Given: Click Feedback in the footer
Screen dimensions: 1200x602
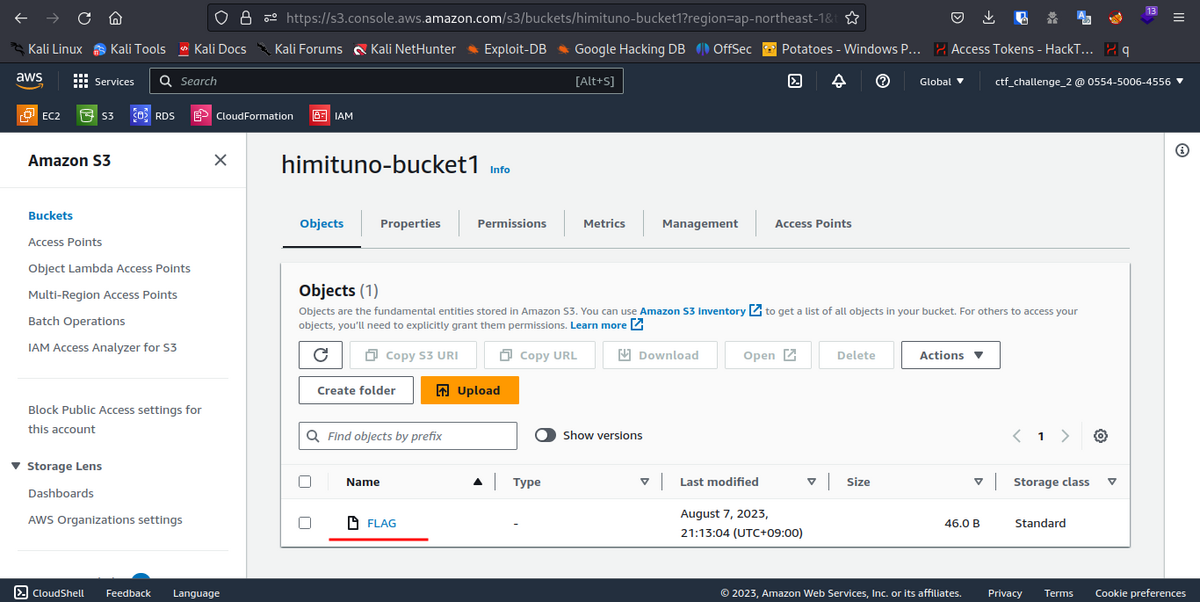Looking at the screenshot, I should click(128, 593).
